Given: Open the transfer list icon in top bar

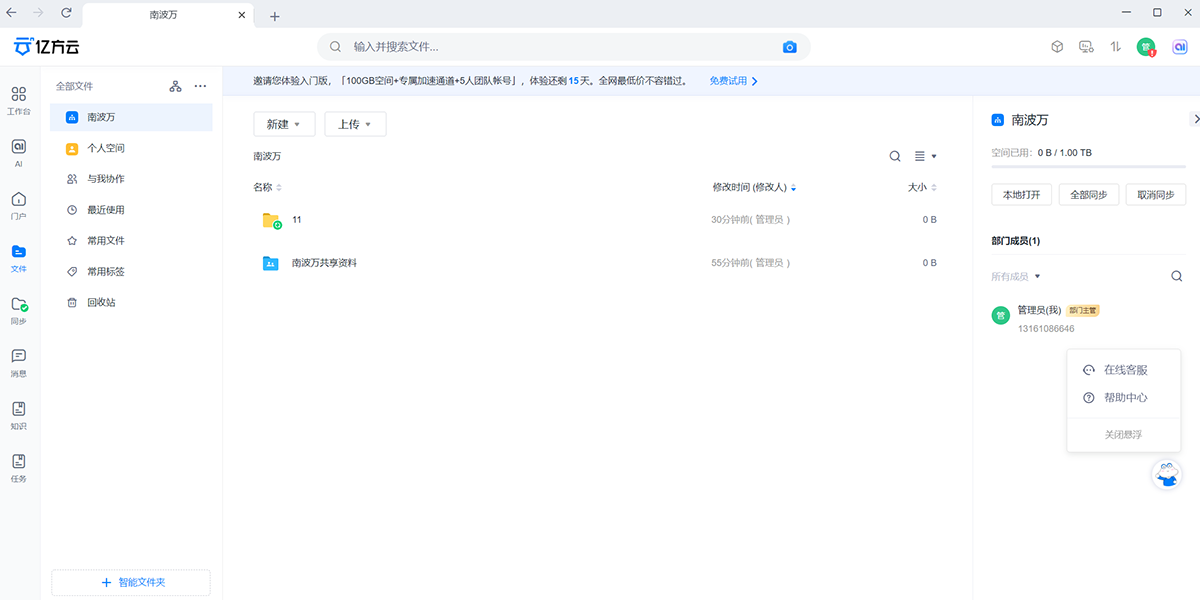Looking at the screenshot, I should [x=1114, y=46].
